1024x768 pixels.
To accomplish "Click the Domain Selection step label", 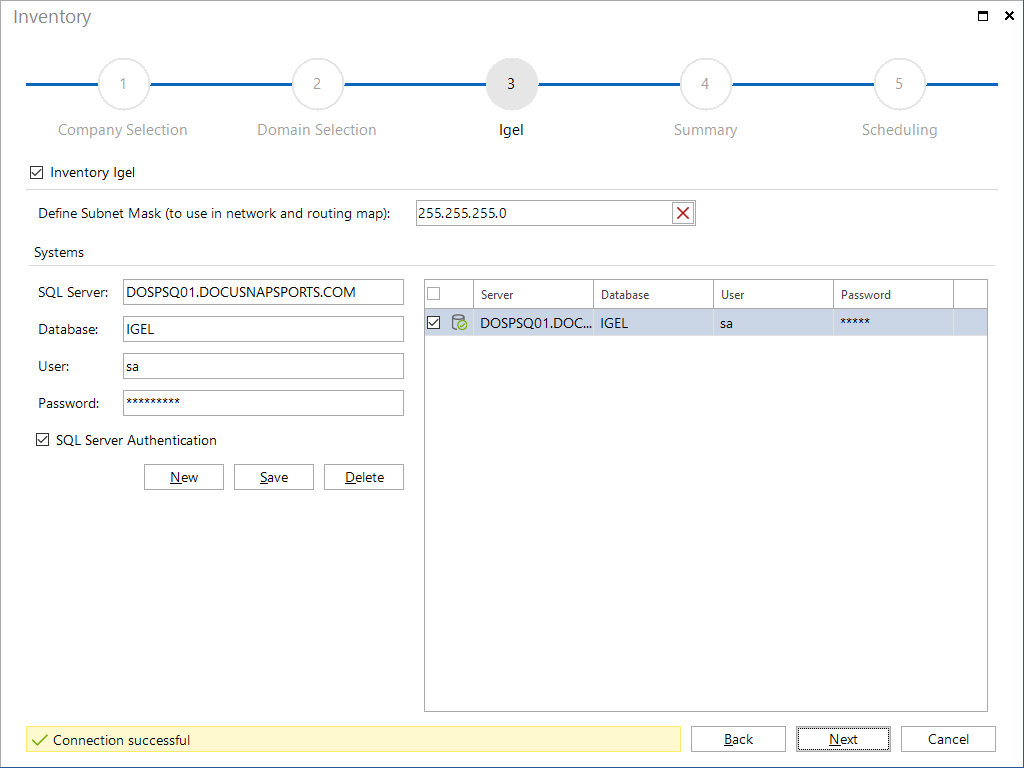I will coord(317,130).
